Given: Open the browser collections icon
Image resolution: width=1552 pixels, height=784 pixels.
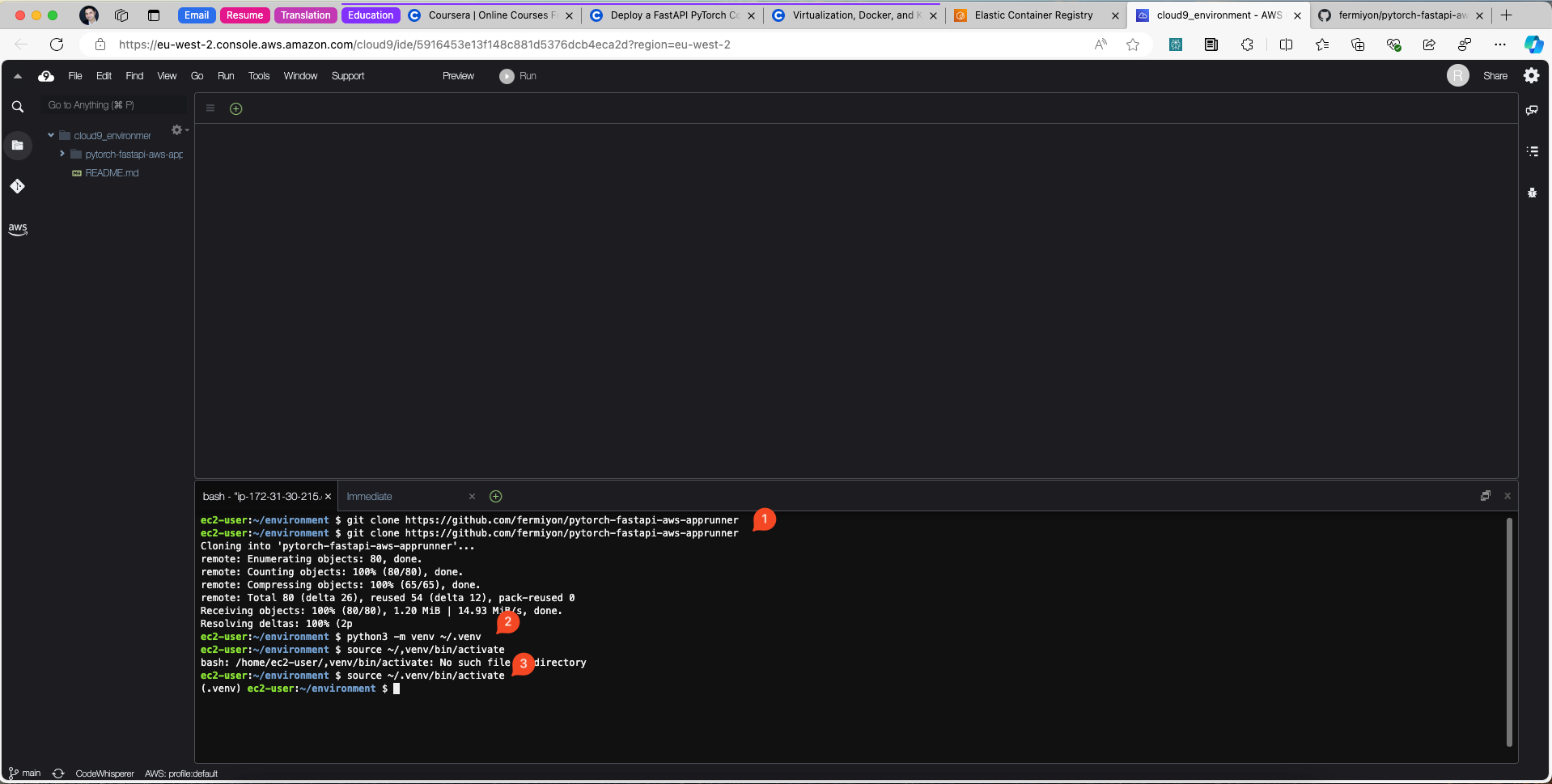Looking at the screenshot, I should [1358, 44].
